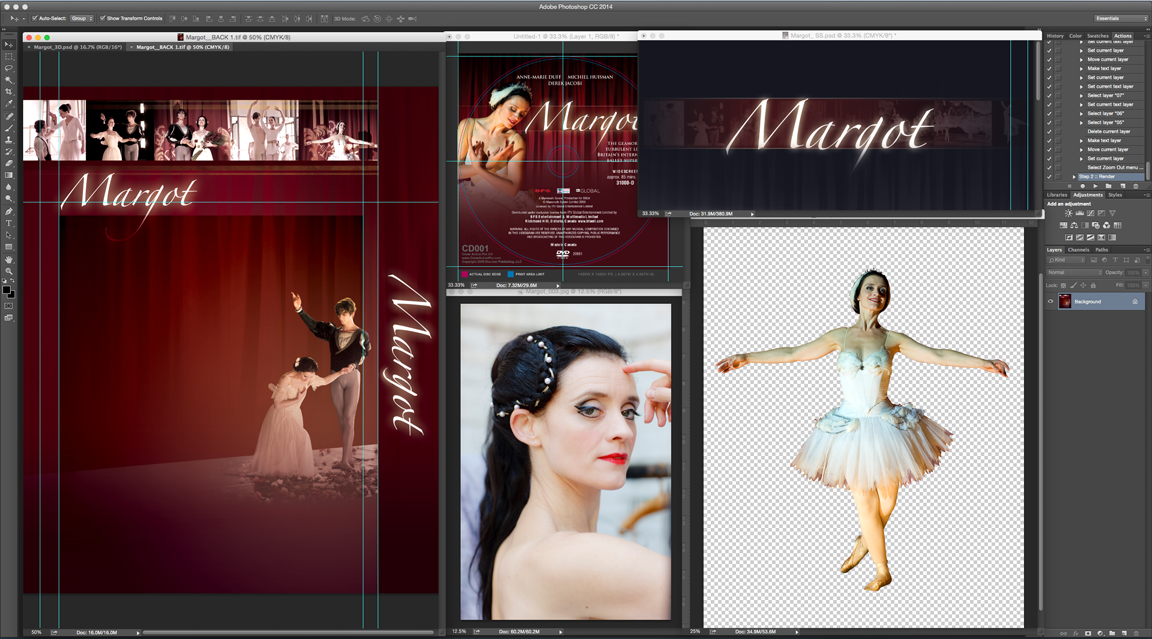This screenshot has width=1152, height=639.
Task: Create new action set folder icon
Action: pos(1109,186)
